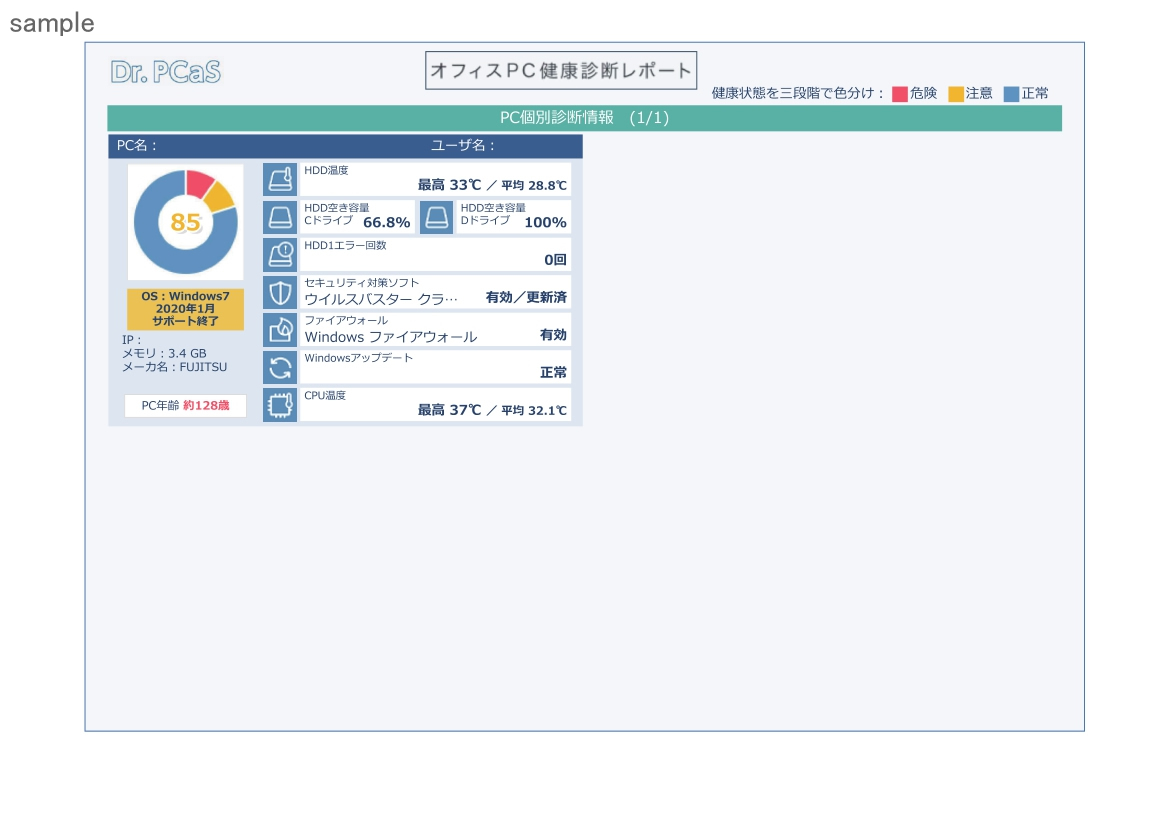The height and width of the screenshot is (827, 1170).
Task: Click the ウイルスバスター クラ… software name
Action: 381,299
